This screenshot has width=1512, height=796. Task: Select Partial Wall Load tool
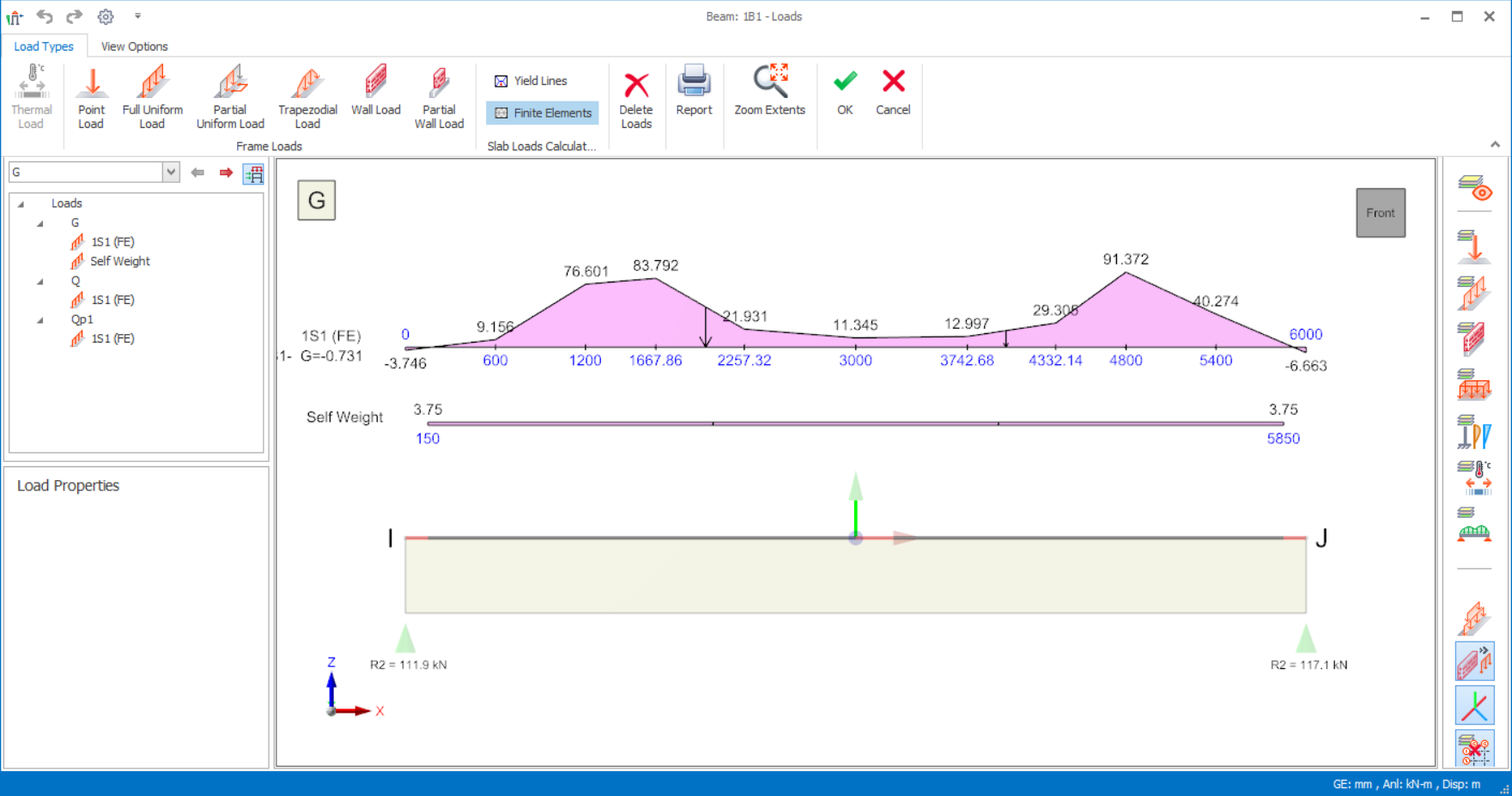click(439, 96)
